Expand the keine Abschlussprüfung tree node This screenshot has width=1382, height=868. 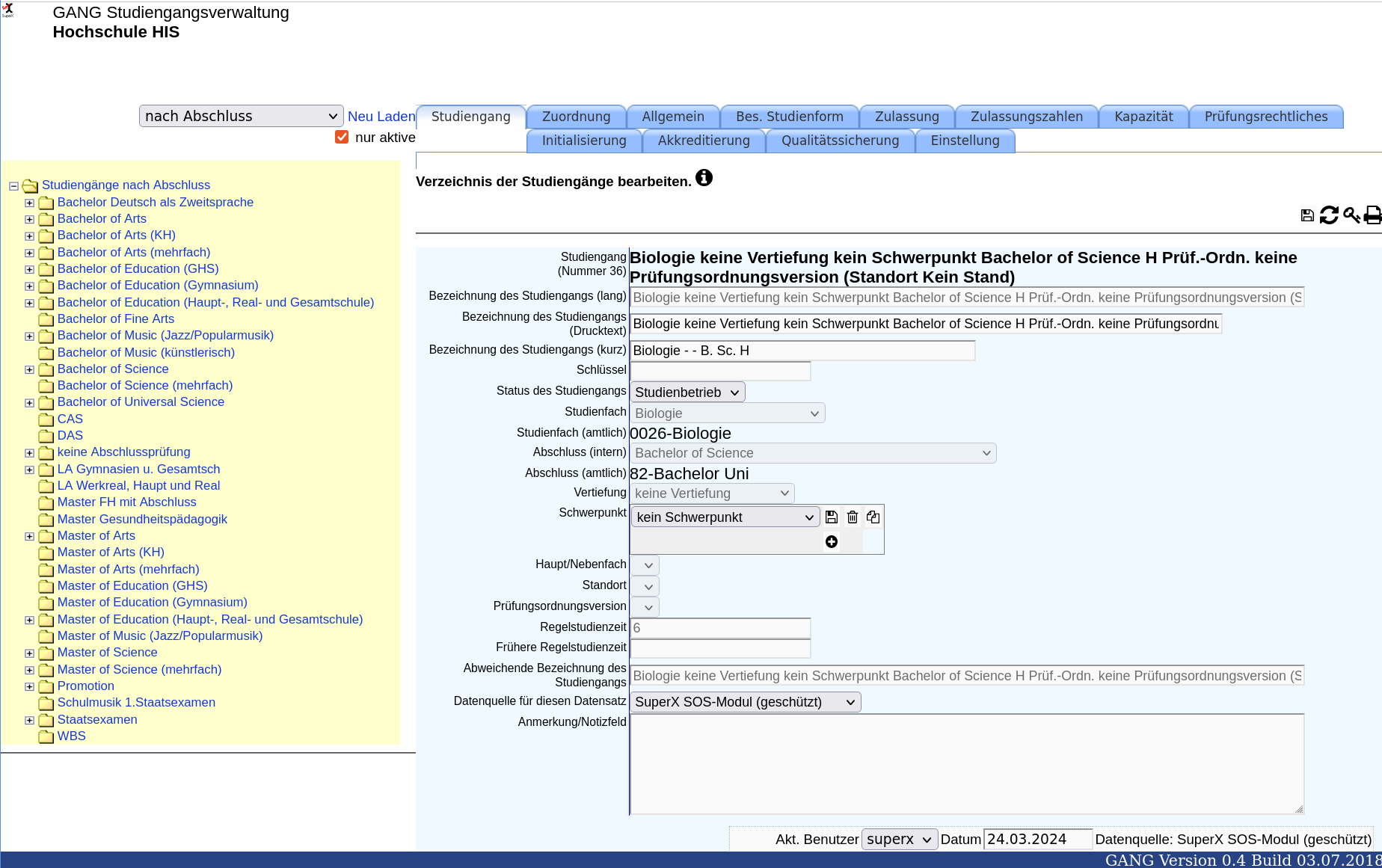pyautogui.click(x=29, y=453)
